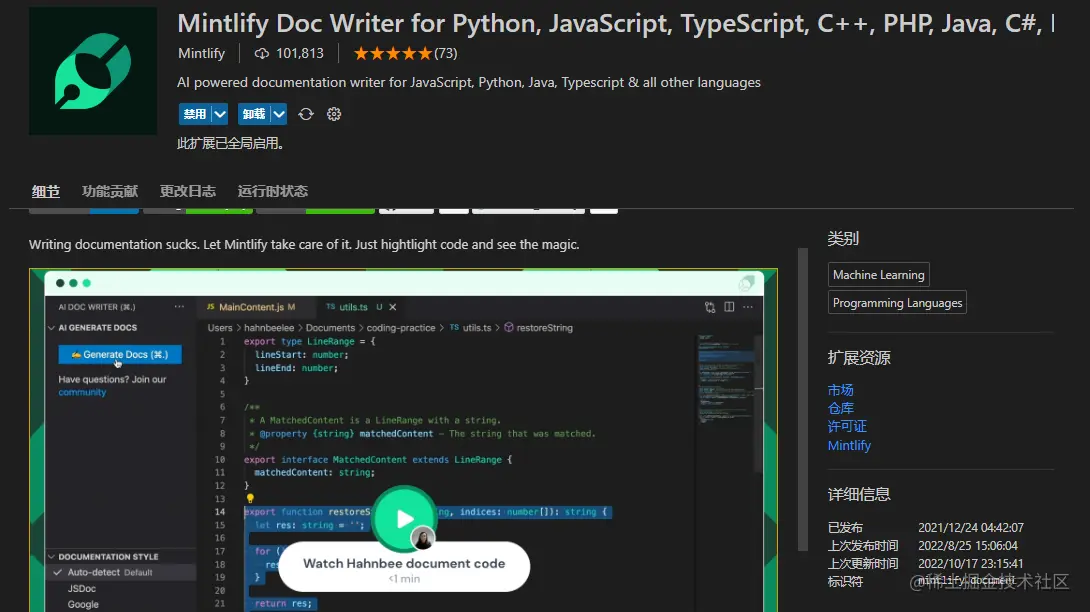Select utils.ts tab in preview
Image resolution: width=1090 pixels, height=612 pixels.
coord(353,307)
